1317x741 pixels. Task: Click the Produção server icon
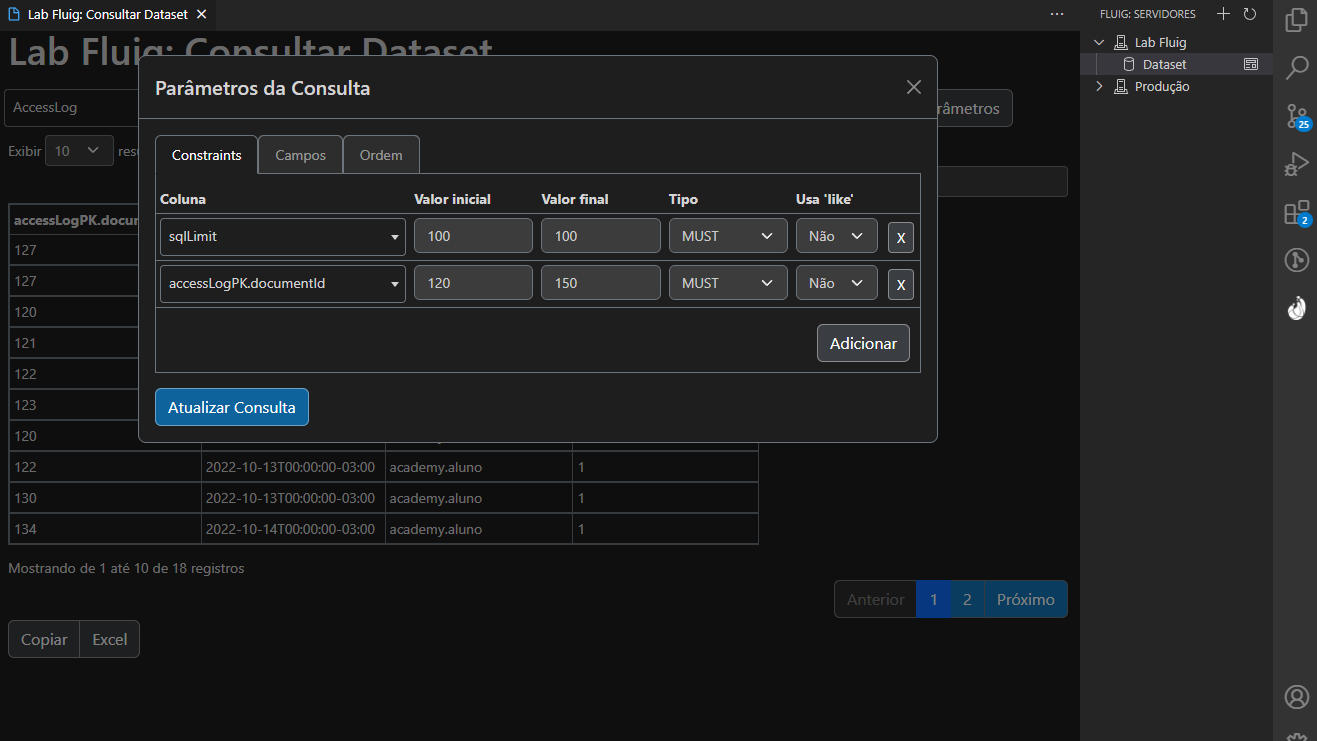(x=1123, y=87)
